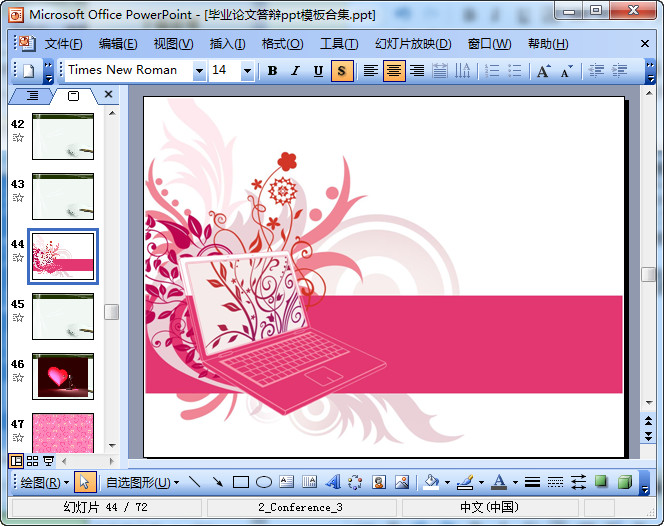Insert a horizontal text box

[287, 482]
